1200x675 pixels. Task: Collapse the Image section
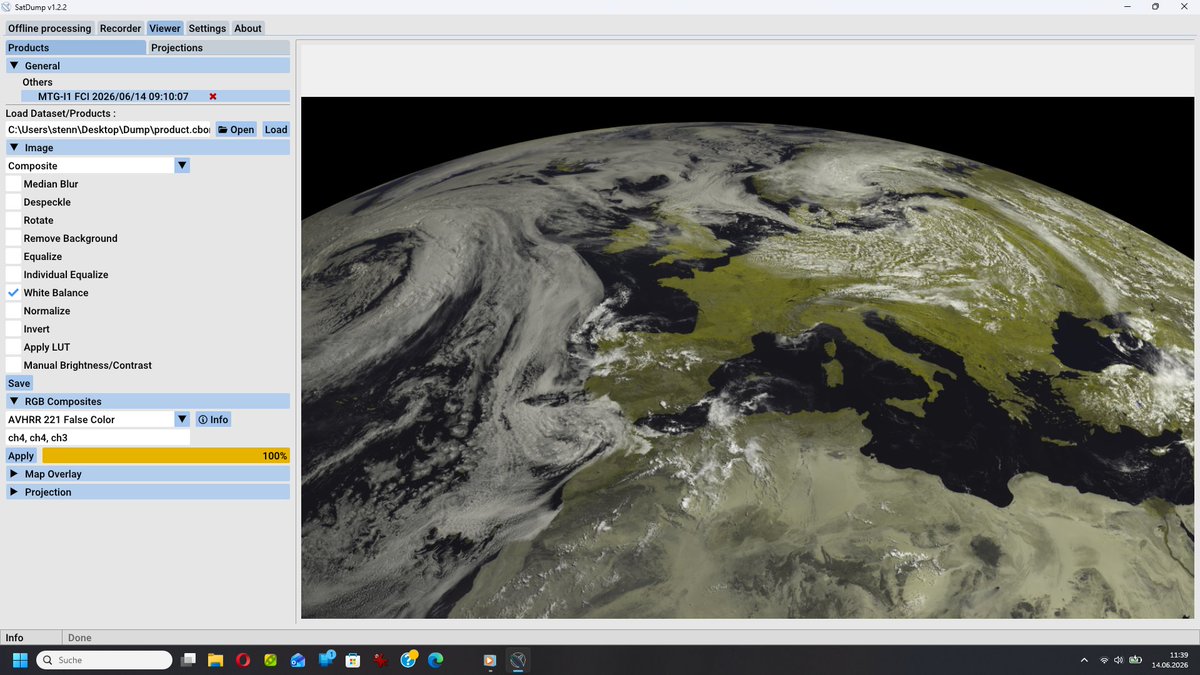pos(148,148)
